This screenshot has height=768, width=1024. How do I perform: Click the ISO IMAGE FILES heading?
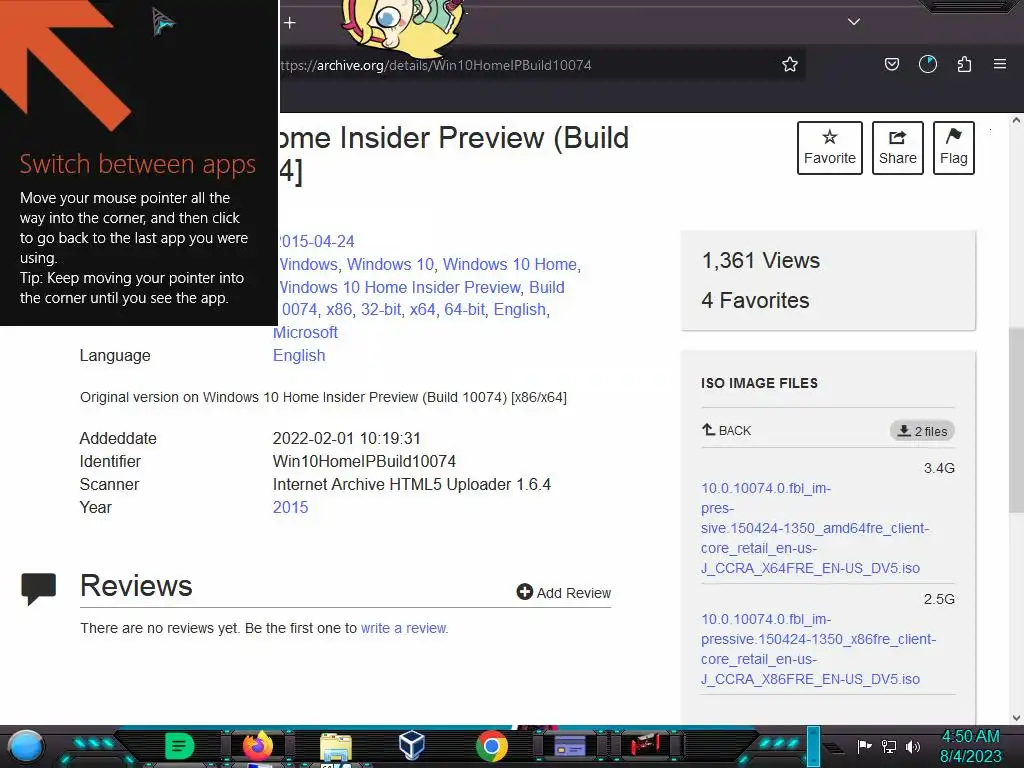coord(760,383)
